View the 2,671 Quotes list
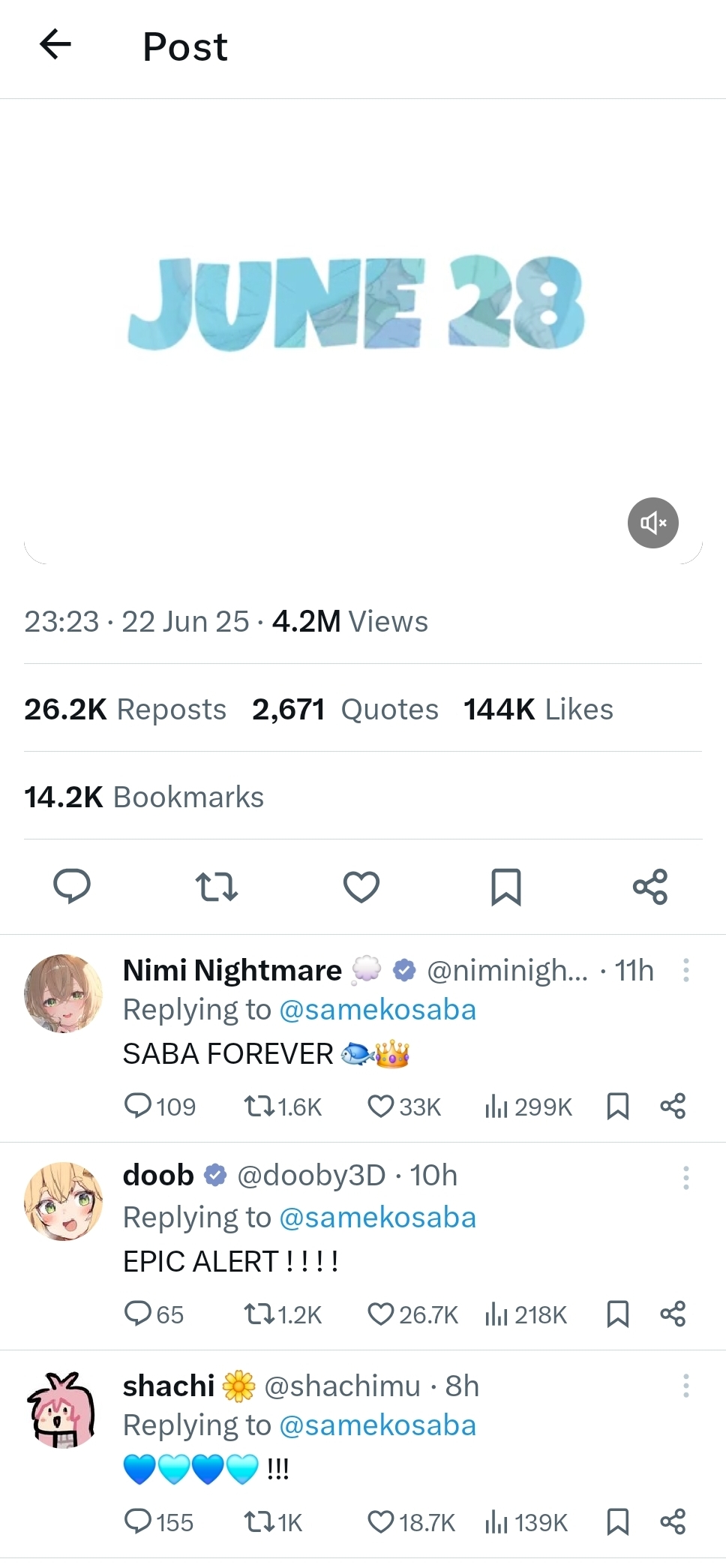Image resolution: width=726 pixels, height=1568 pixels. 345,709
